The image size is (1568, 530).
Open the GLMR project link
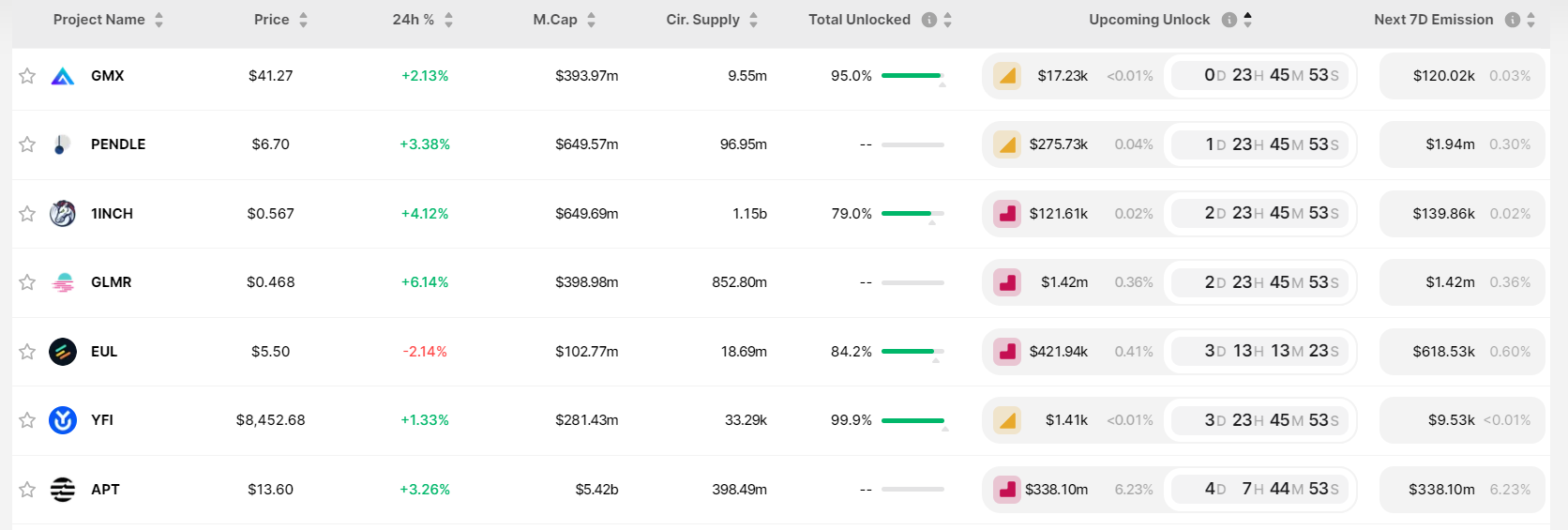(x=111, y=282)
